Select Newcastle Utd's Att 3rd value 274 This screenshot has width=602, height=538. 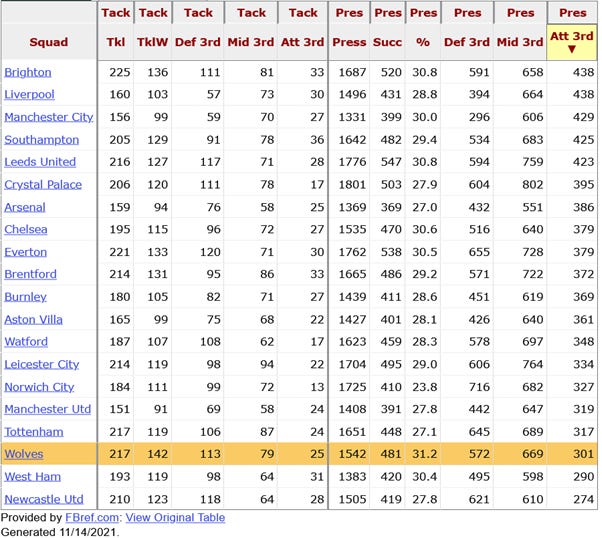click(x=584, y=499)
